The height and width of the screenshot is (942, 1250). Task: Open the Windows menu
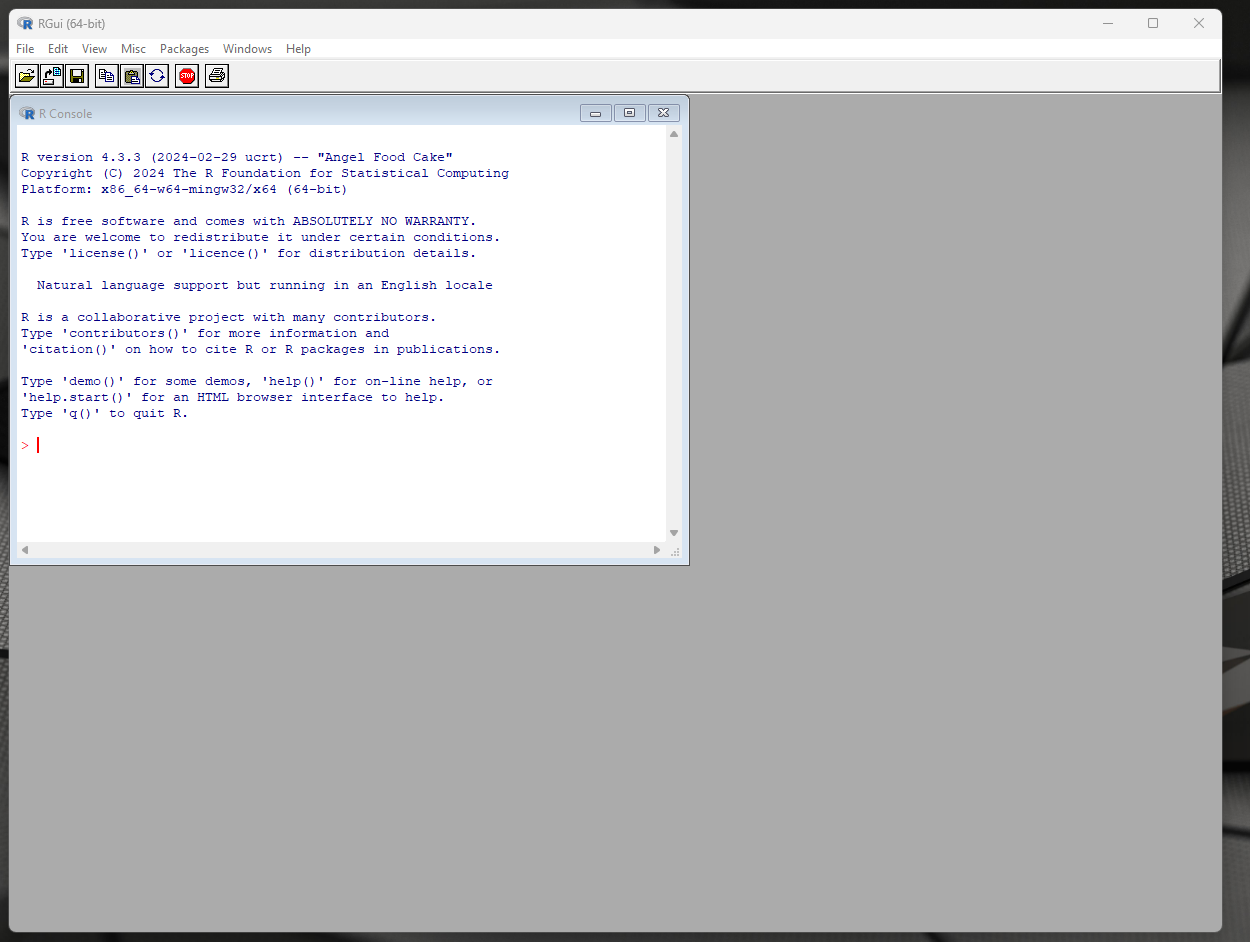coord(247,48)
